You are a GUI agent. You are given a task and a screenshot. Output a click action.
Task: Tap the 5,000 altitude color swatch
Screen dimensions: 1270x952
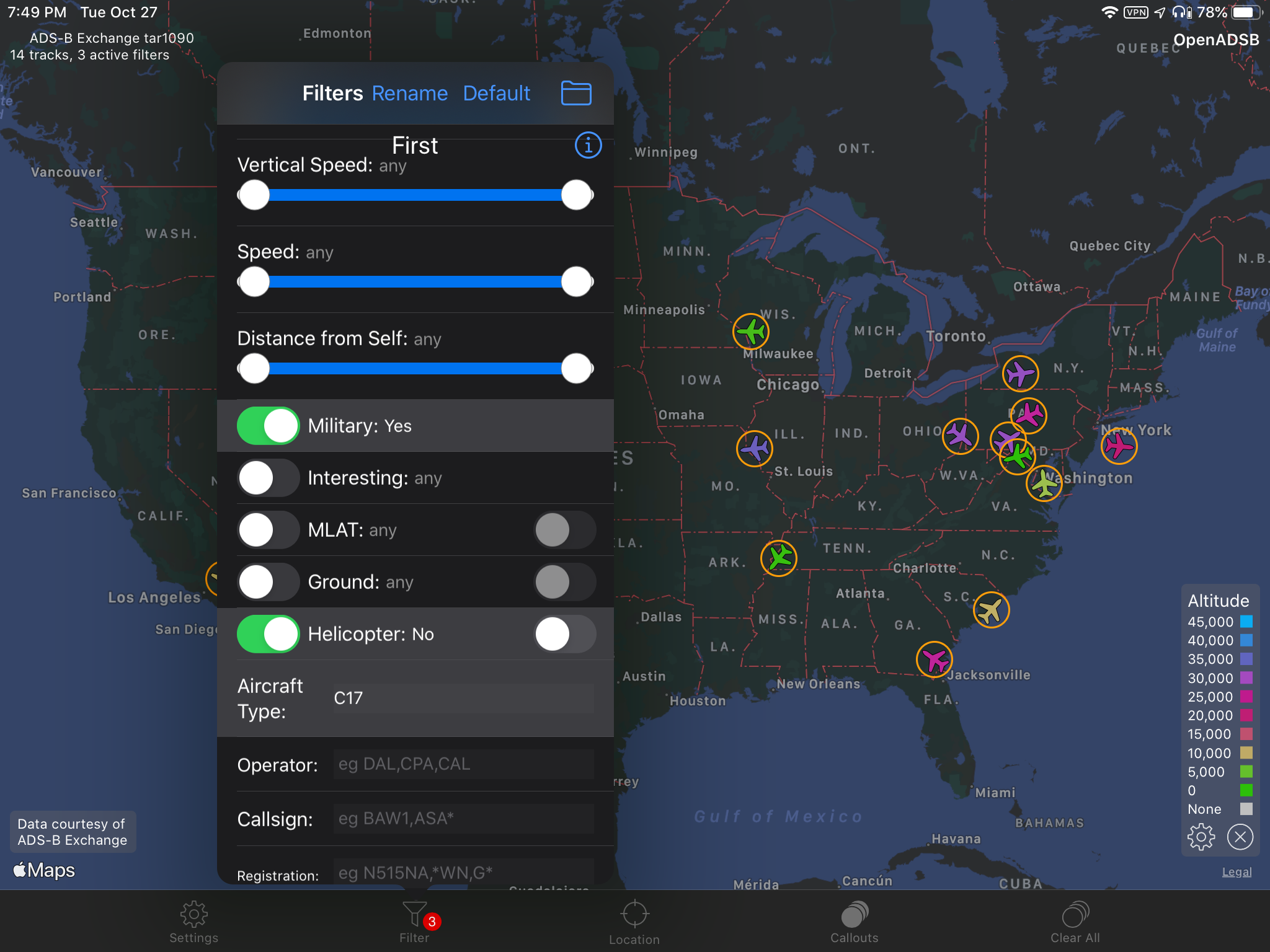1246,772
